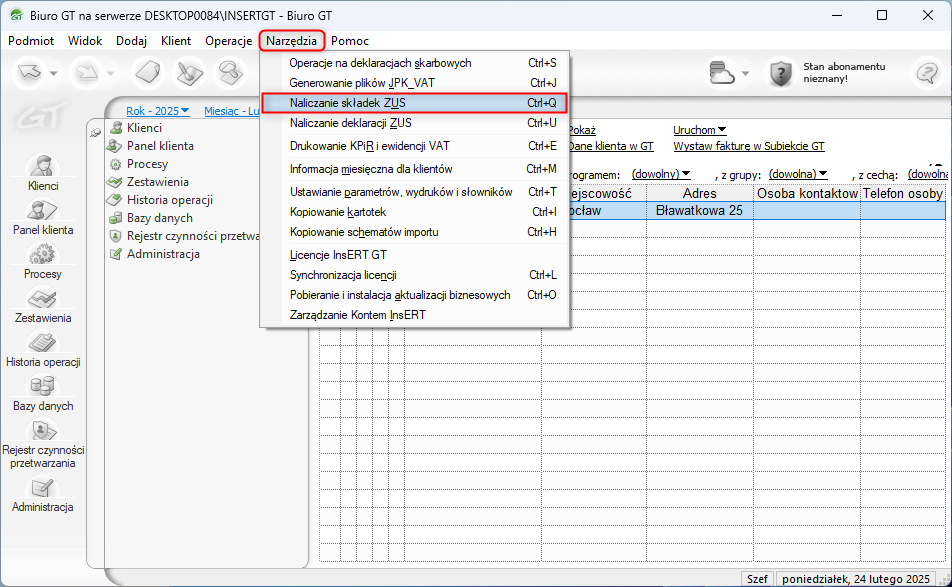This screenshot has height=587, width=952.
Task: Select Panel klienta in the navigation tree
Action: (160, 146)
